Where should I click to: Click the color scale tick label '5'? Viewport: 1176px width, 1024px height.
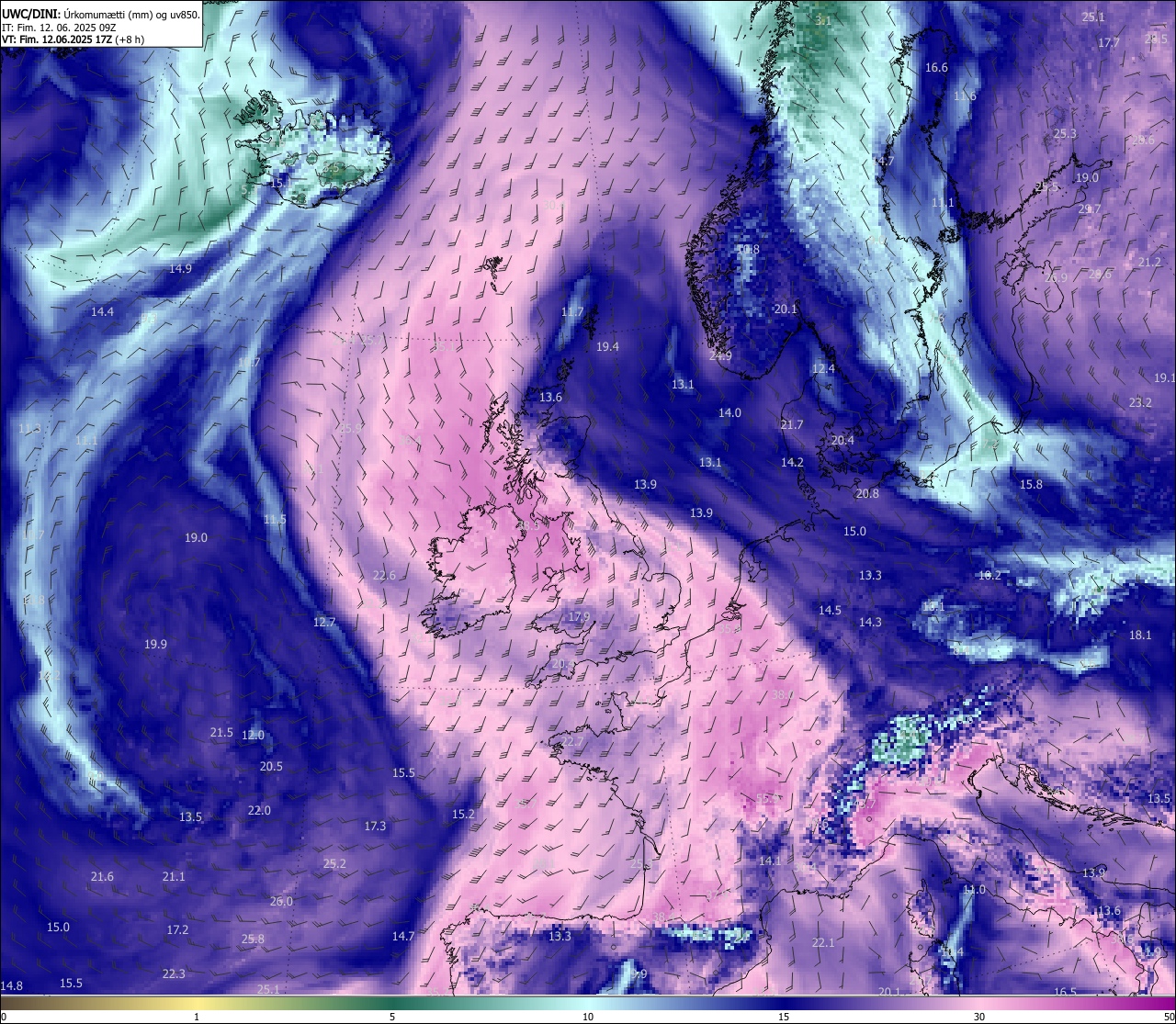point(392,1017)
